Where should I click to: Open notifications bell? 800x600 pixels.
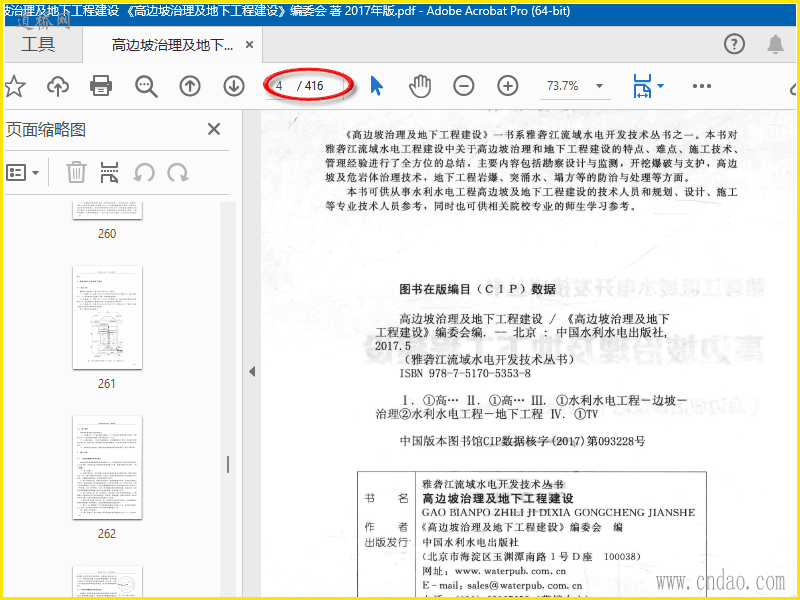click(x=776, y=44)
